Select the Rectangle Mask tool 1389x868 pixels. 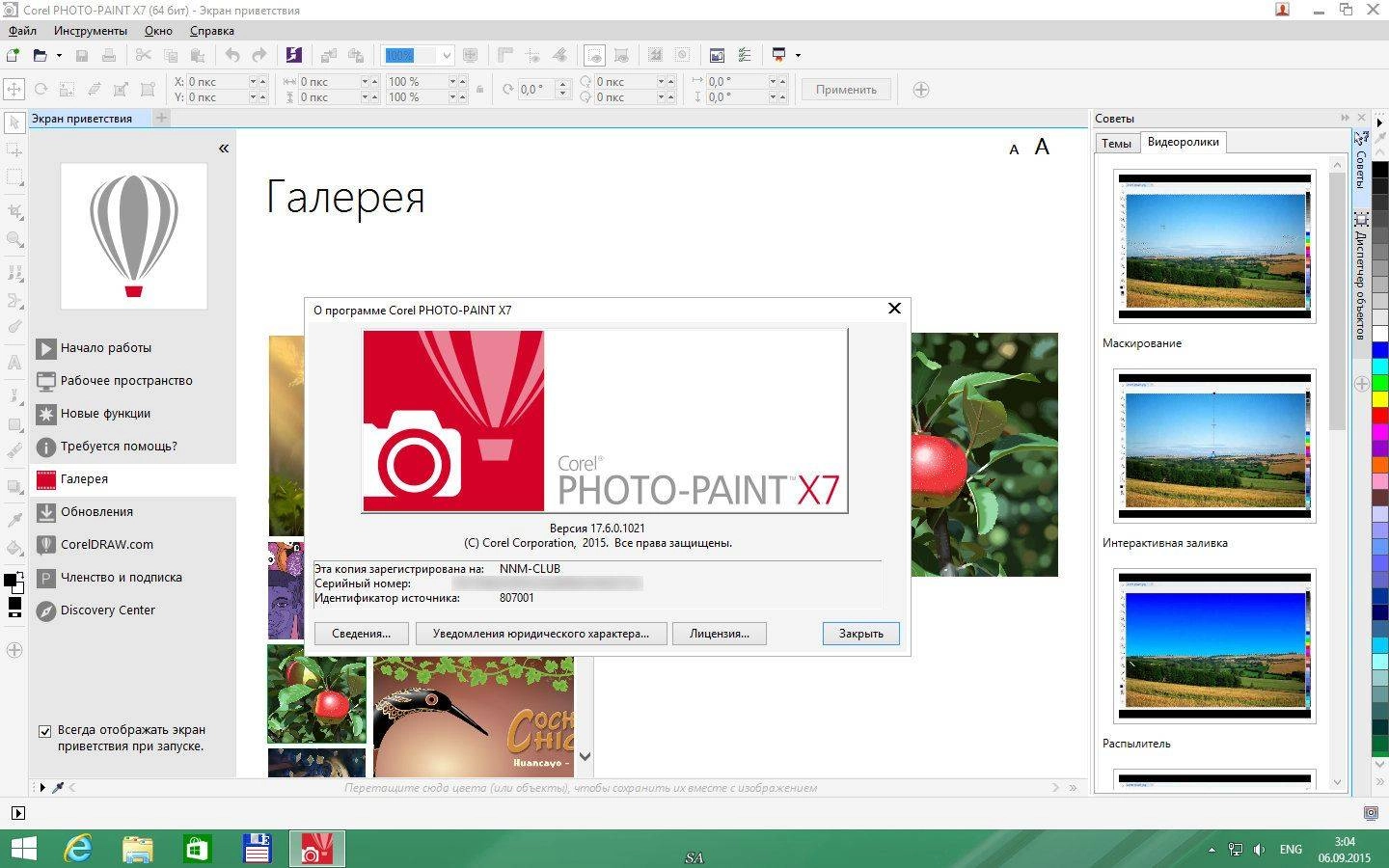pos(14,178)
